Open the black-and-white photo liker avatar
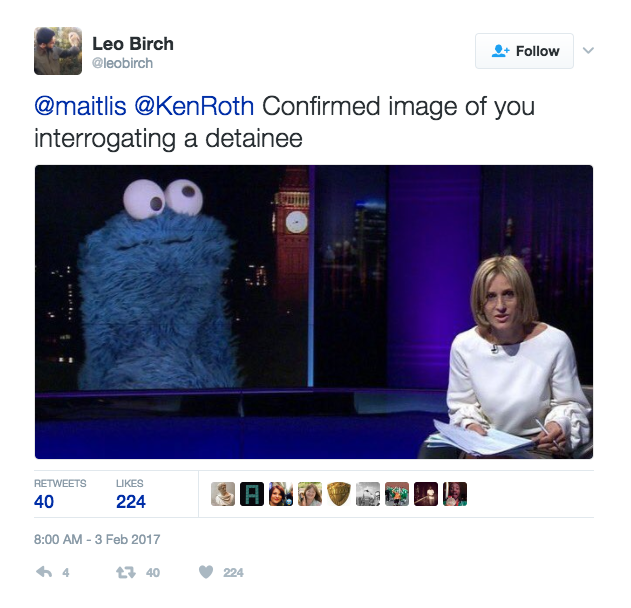The height and width of the screenshot is (608, 631). click(368, 494)
